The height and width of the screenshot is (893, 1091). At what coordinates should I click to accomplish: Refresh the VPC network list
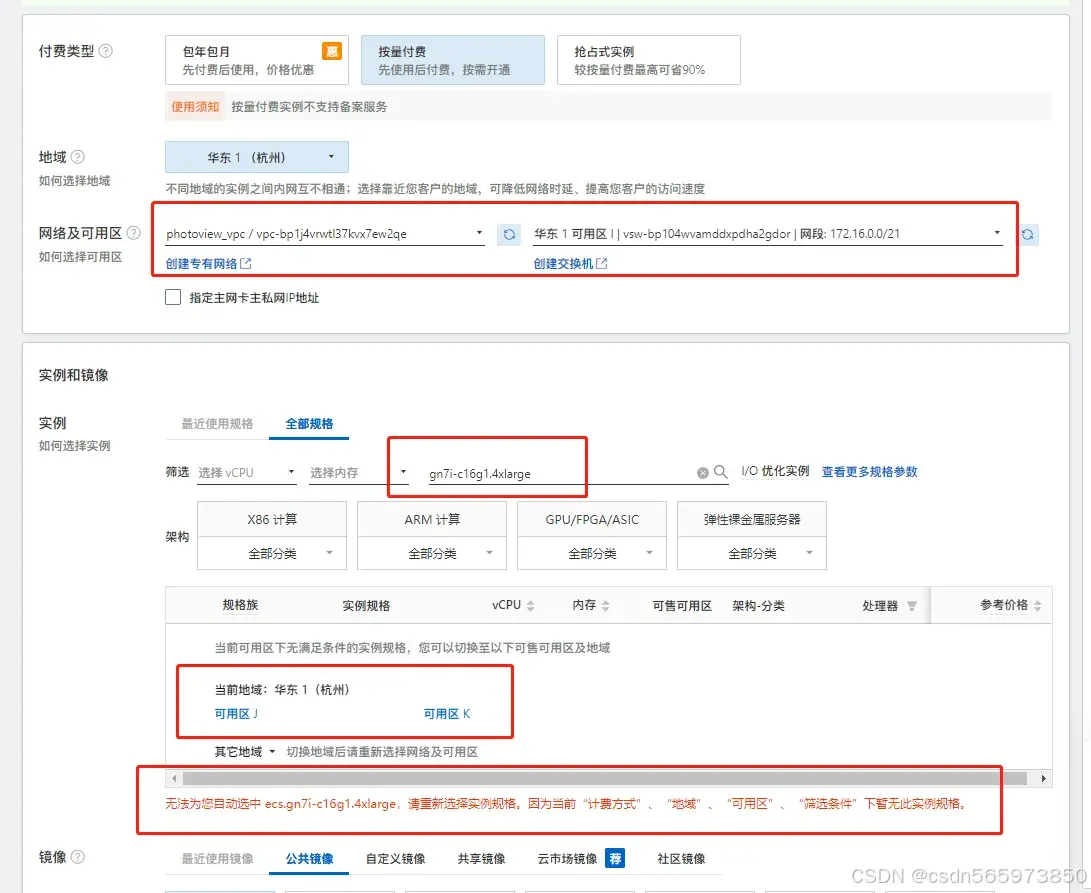(509, 233)
